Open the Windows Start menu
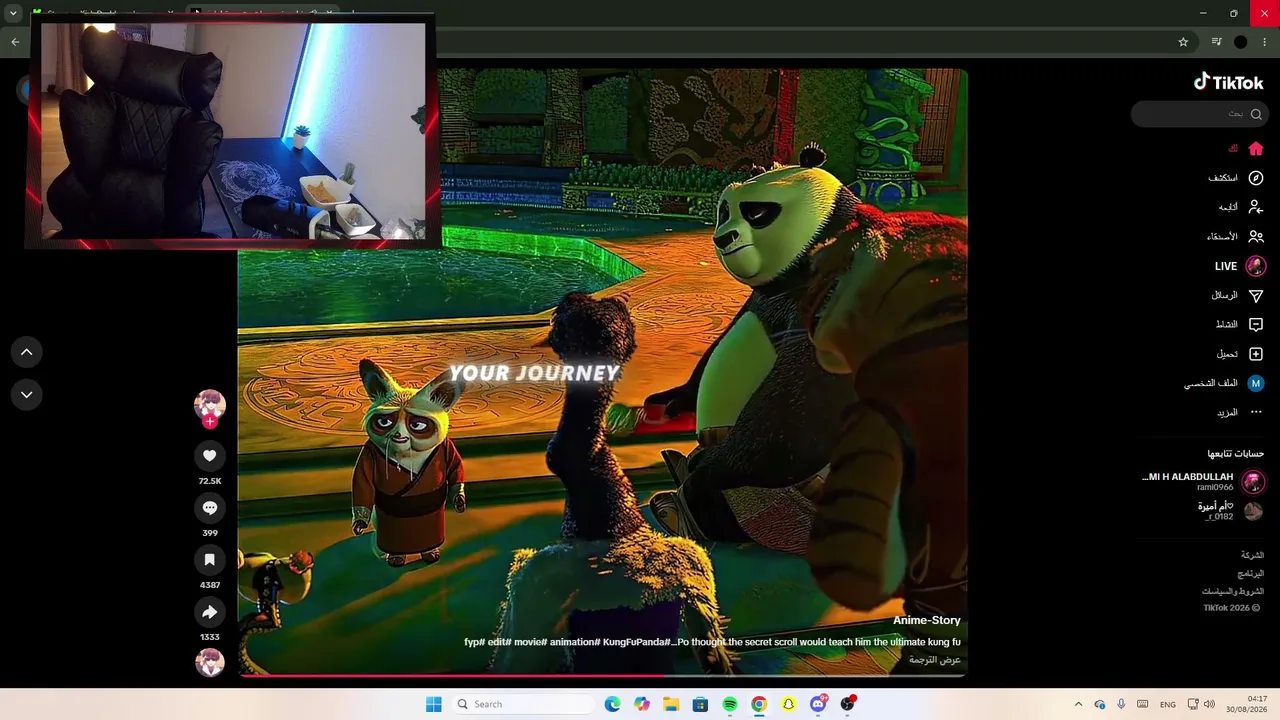Screen dimensions: 1280x720 [433, 704]
